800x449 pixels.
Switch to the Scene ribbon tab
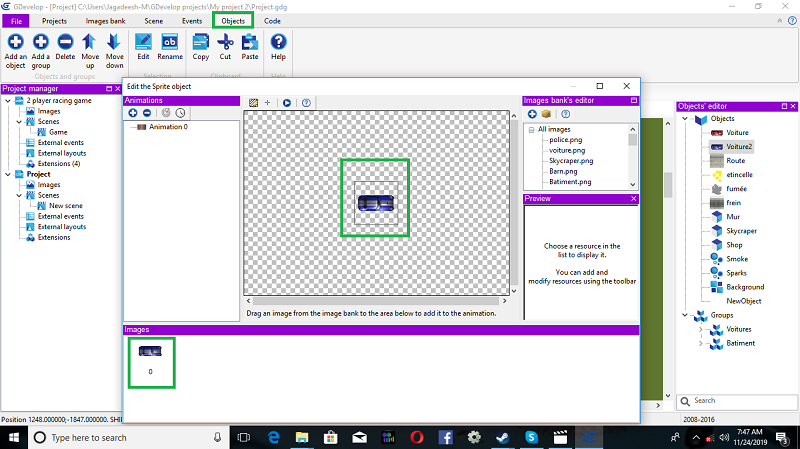coord(154,21)
